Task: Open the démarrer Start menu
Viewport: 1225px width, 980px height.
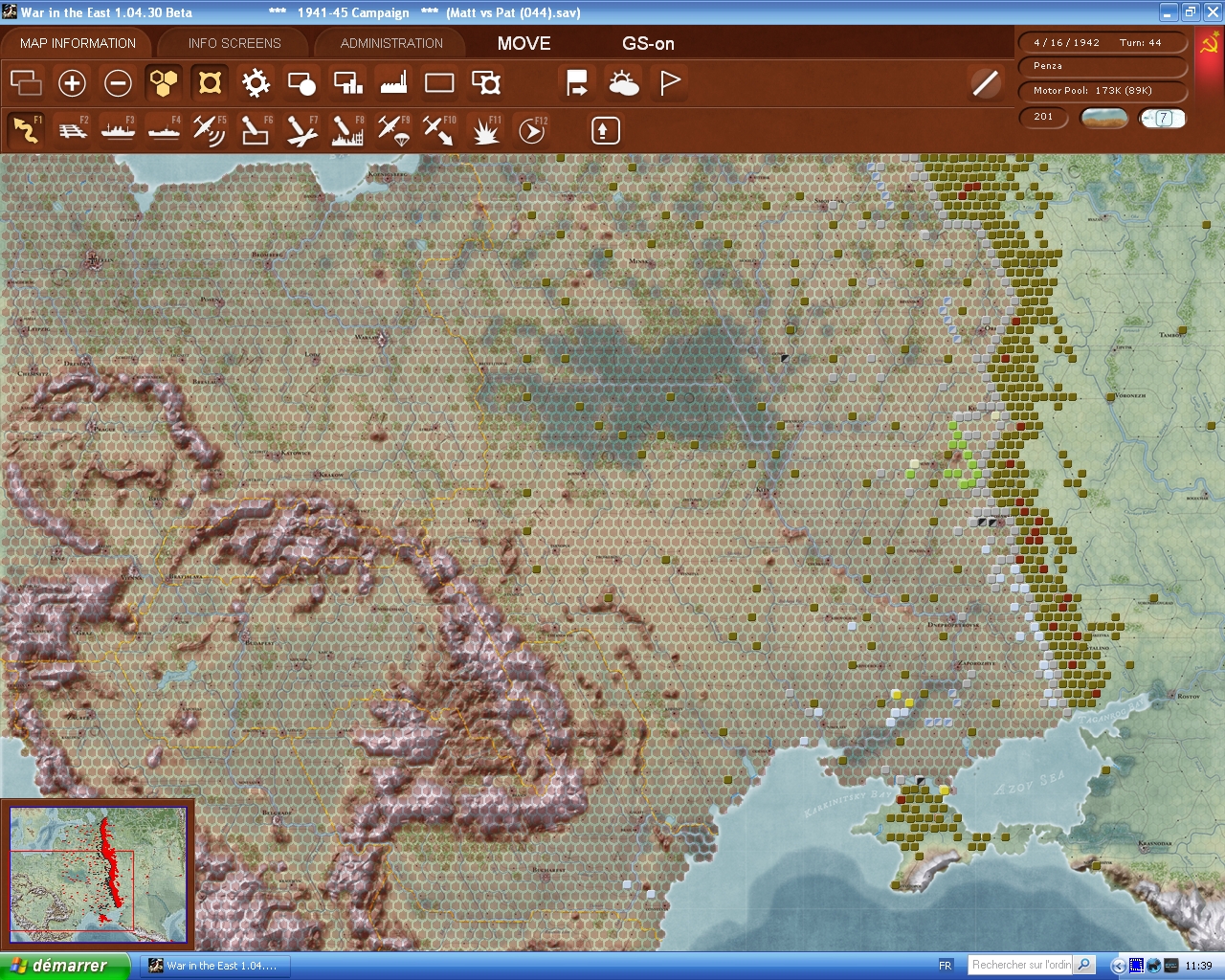Action: click(65, 966)
